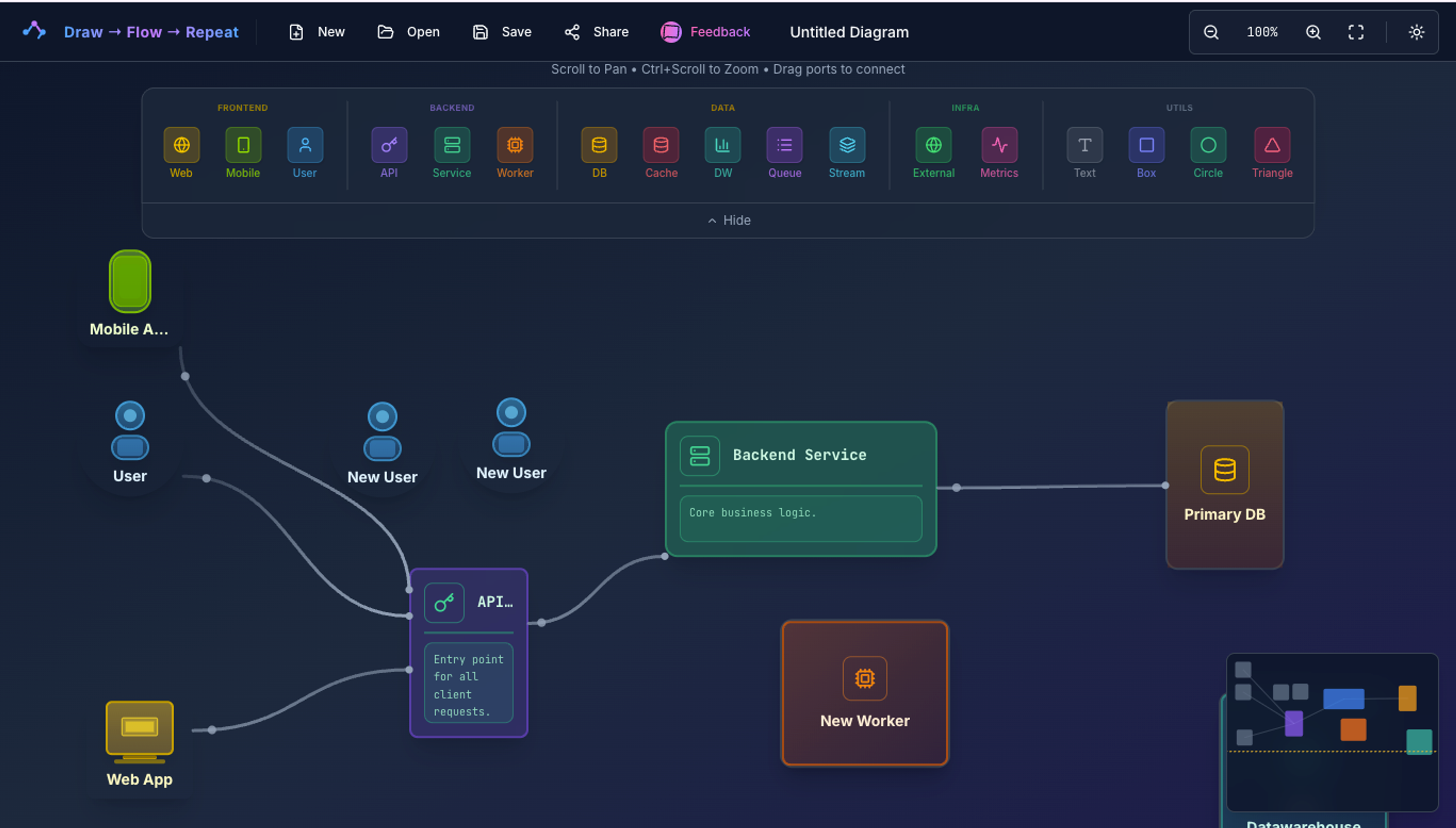
Task: Toggle fullscreen mode icon
Action: pyautogui.click(x=1356, y=33)
